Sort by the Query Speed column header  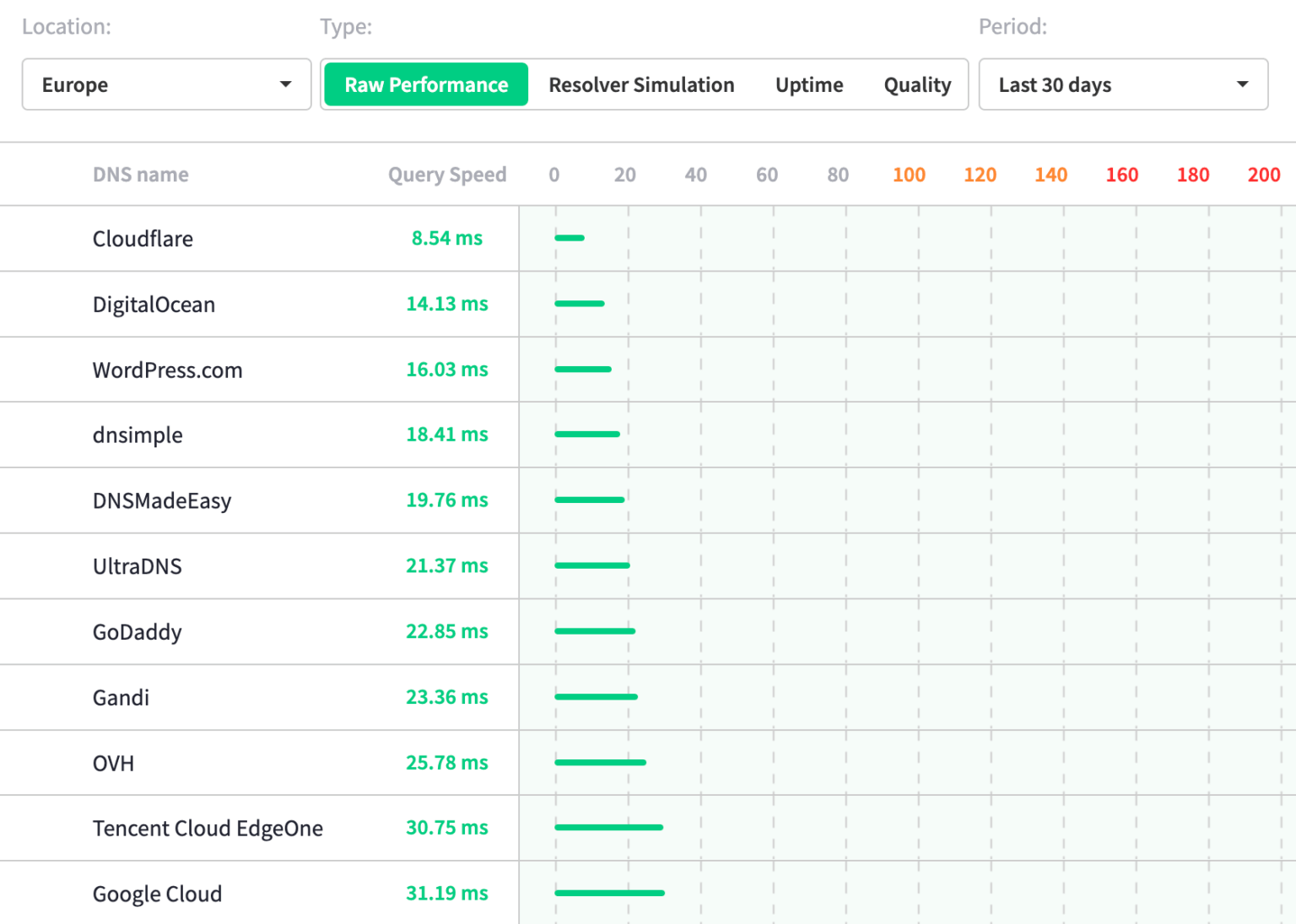click(x=447, y=175)
